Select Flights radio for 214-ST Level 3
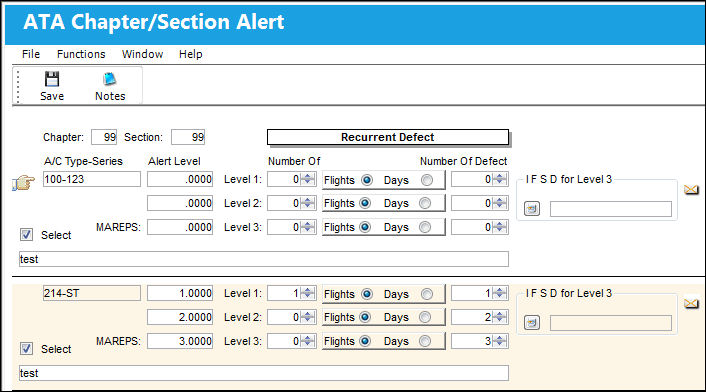The width and height of the screenshot is (706, 392). pos(365,341)
